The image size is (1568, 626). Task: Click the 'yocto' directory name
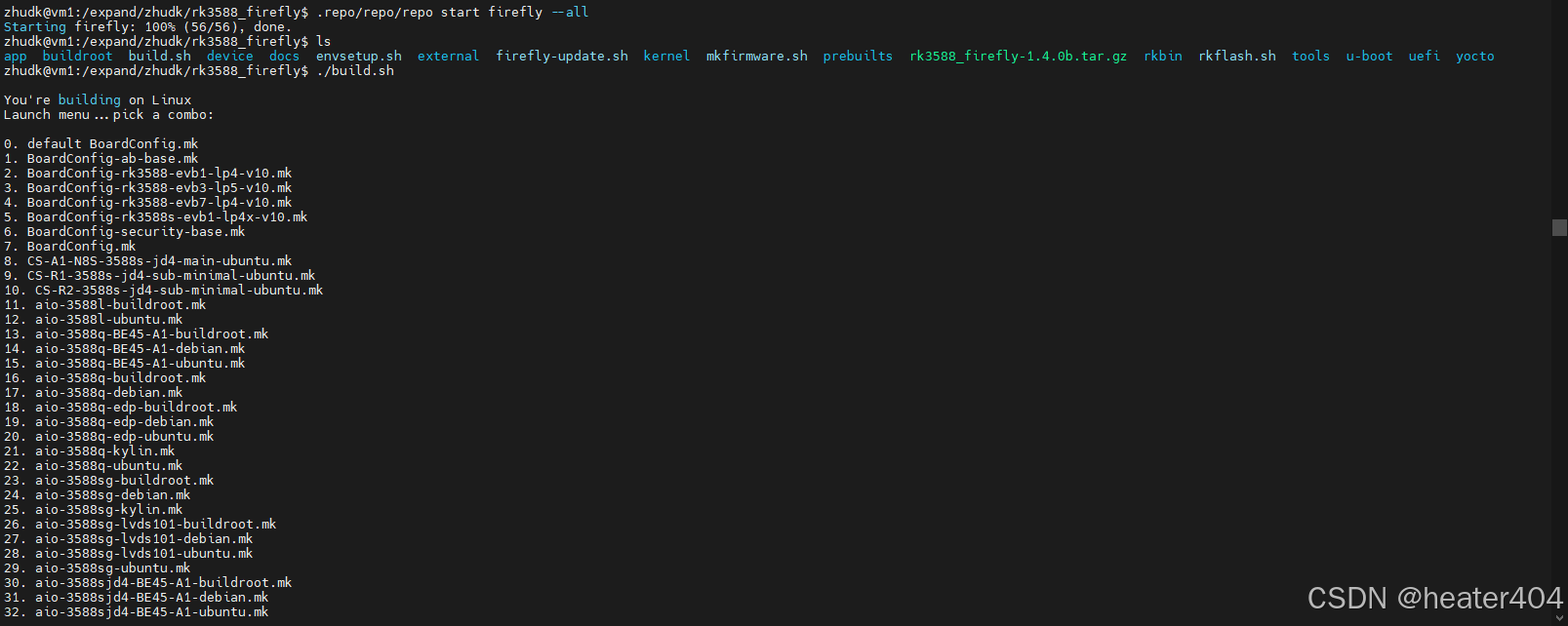point(1475,57)
